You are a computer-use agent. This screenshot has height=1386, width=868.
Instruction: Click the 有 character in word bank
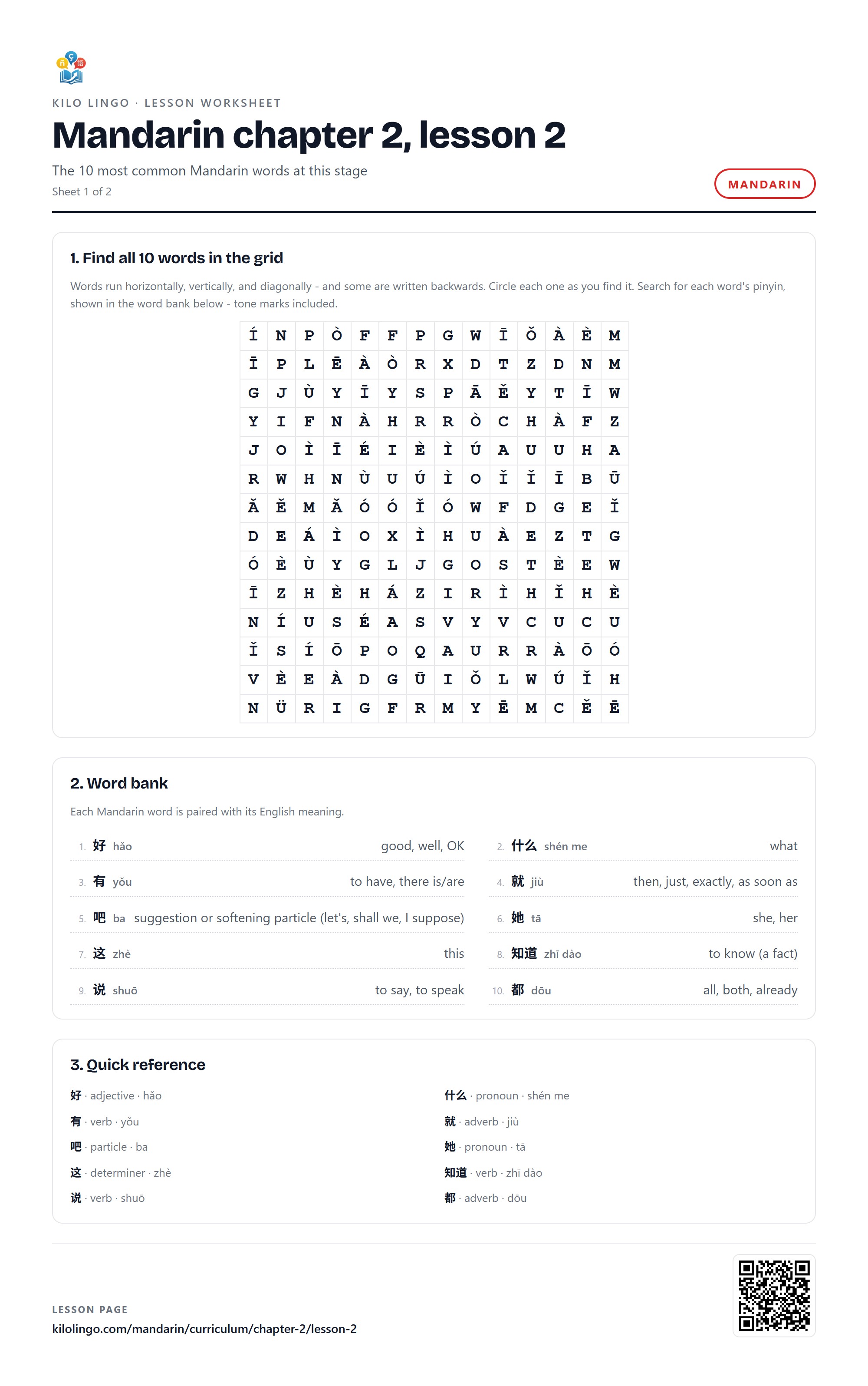(99, 881)
